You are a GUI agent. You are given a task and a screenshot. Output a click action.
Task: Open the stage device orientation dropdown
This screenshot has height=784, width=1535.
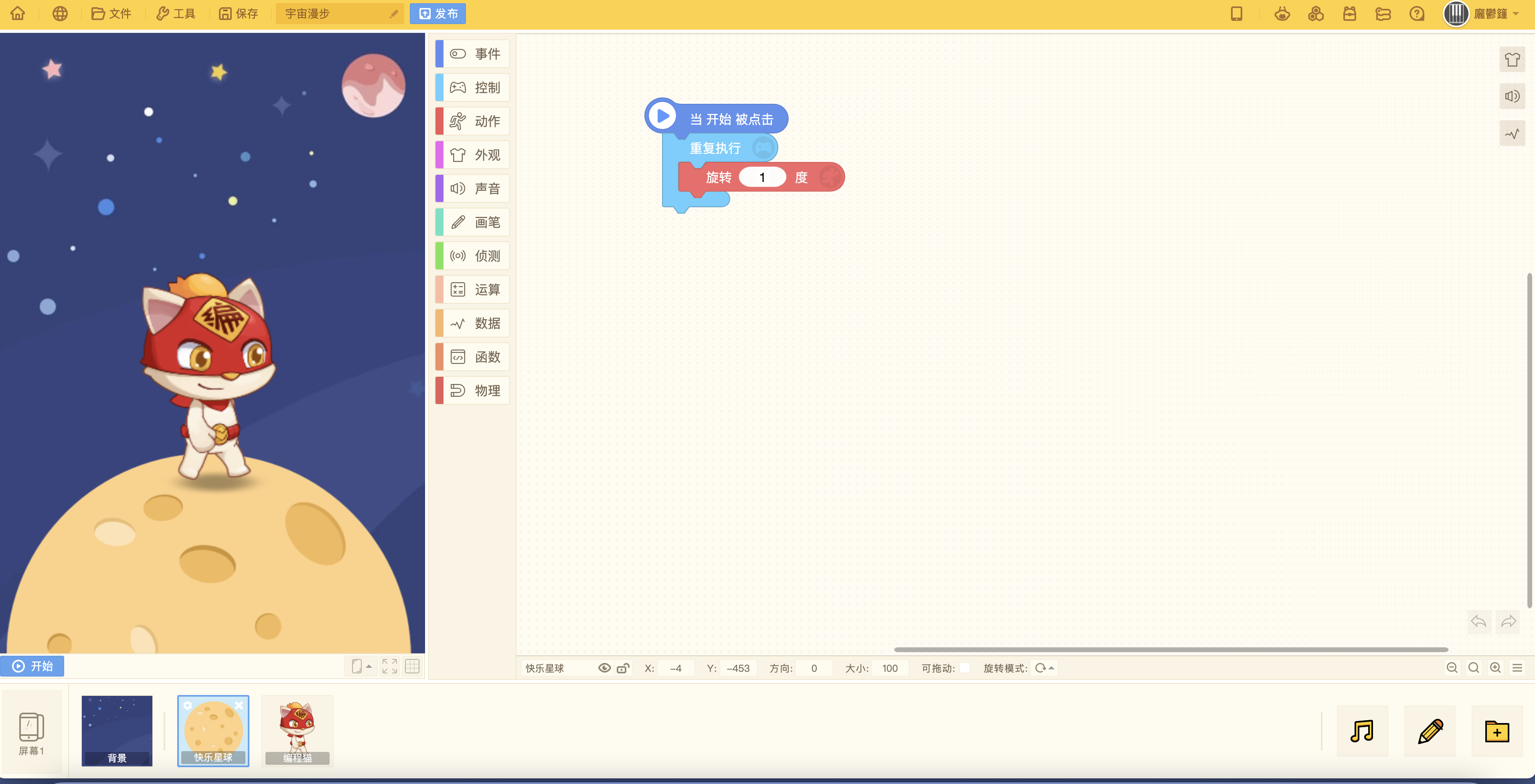(361, 666)
